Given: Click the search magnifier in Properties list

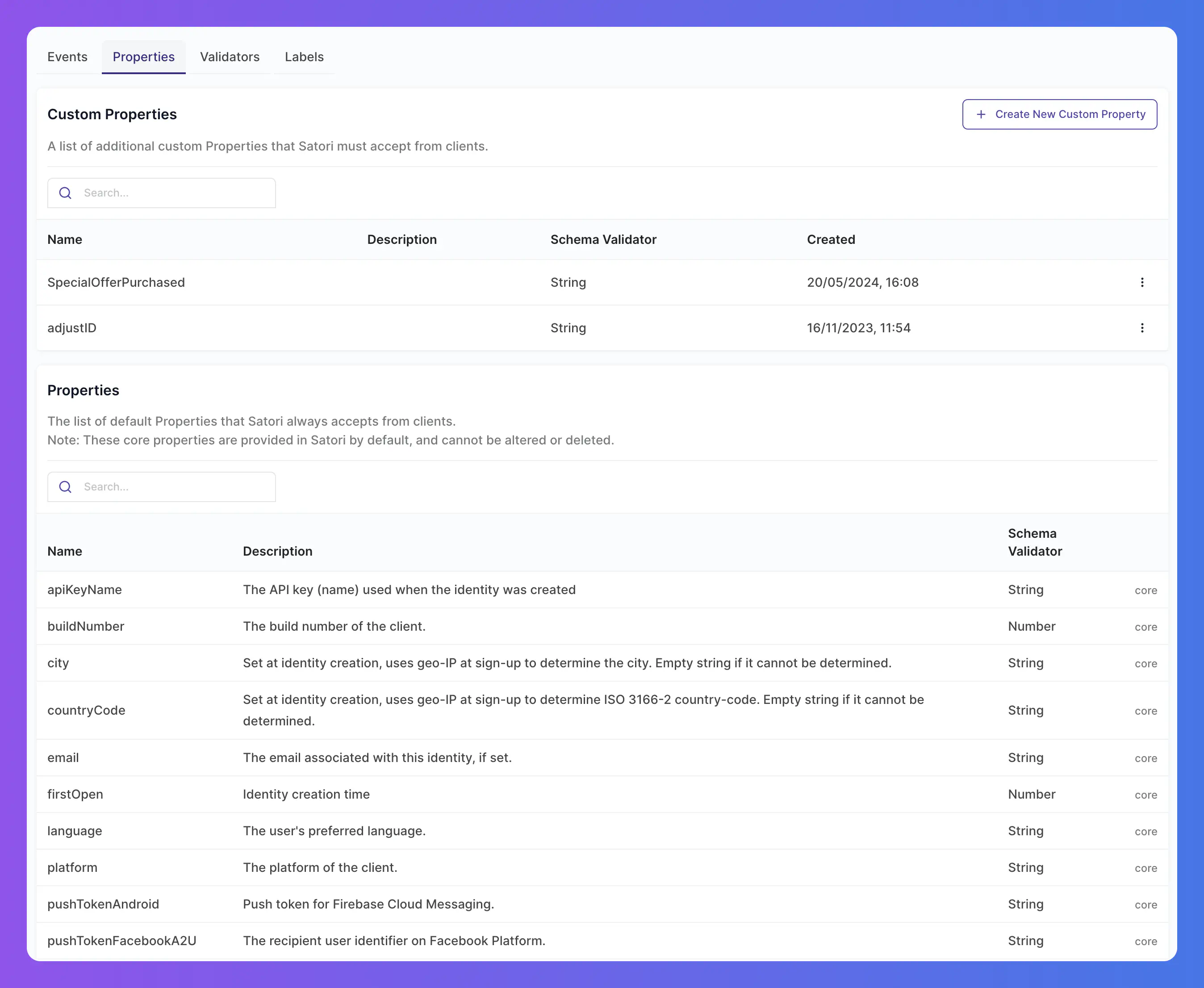Looking at the screenshot, I should pyautogui.click(x=65, y=487).
